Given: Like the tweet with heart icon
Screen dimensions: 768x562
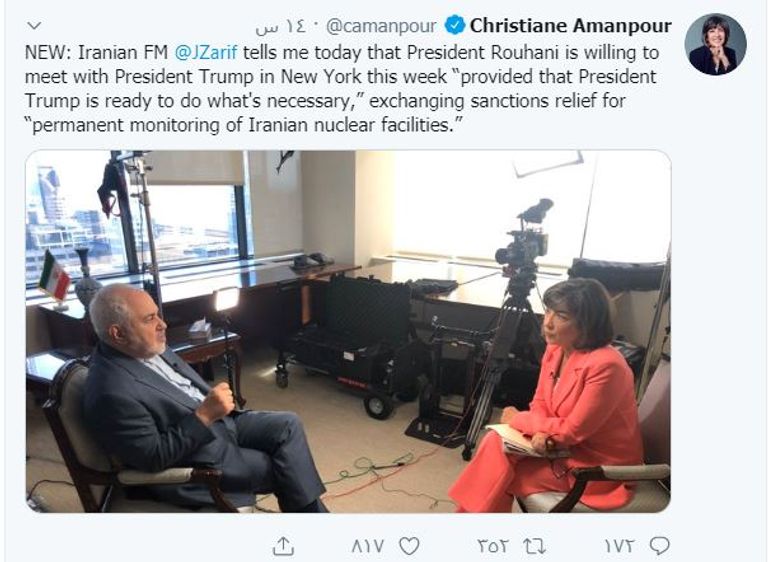Looking at the screenshot, I should [x=409, y=546].
